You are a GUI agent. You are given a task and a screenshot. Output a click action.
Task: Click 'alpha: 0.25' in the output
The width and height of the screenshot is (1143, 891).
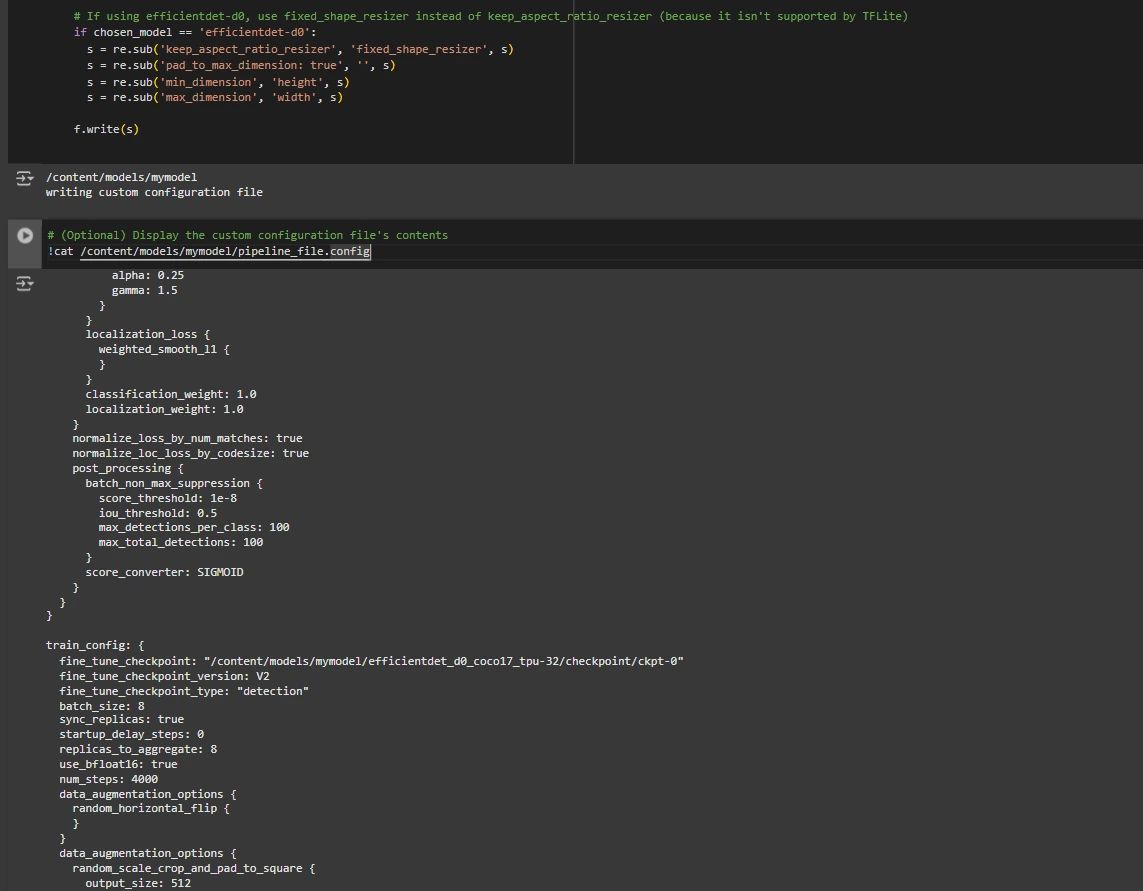(147, 275)
